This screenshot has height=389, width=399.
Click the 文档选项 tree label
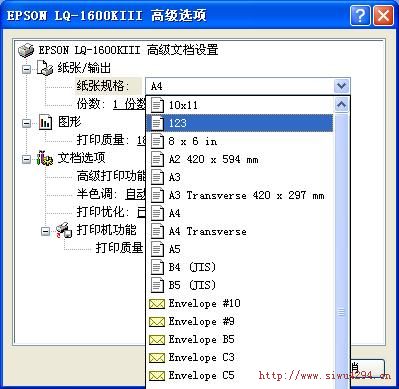(81, 158)
